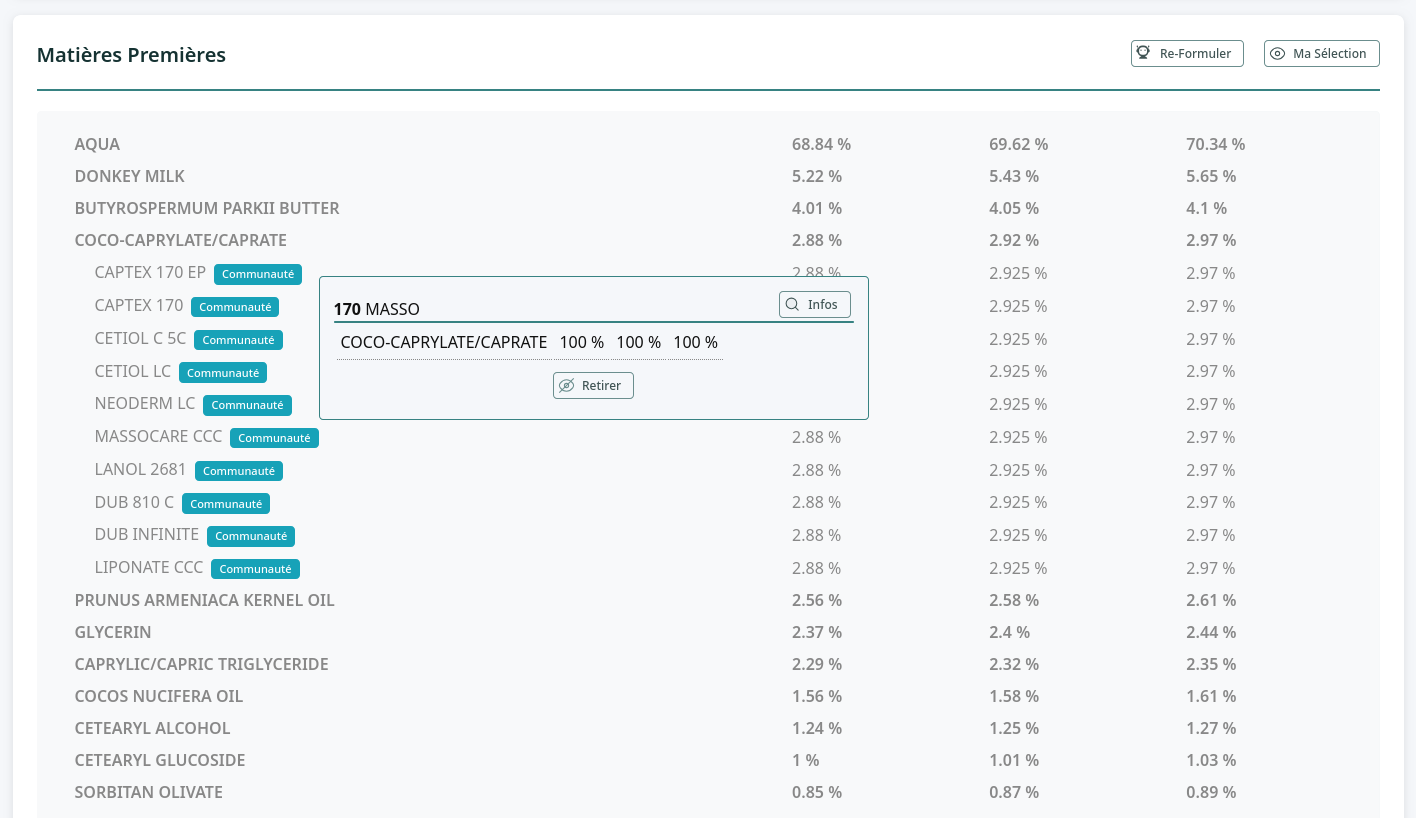Click the 2.61 % kernel oil value
This screenshot has height=818, width=1416.
pyautogui.click(x=1211, y=600)
